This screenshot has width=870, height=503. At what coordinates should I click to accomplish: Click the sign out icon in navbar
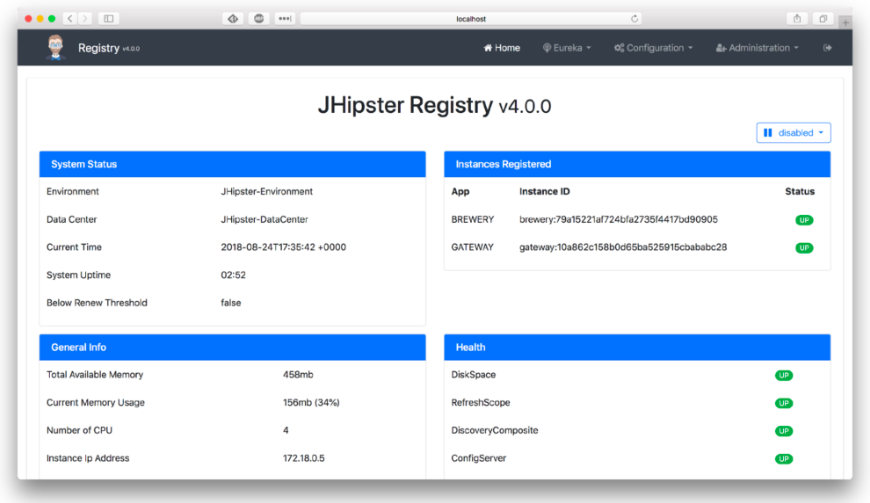827,48
